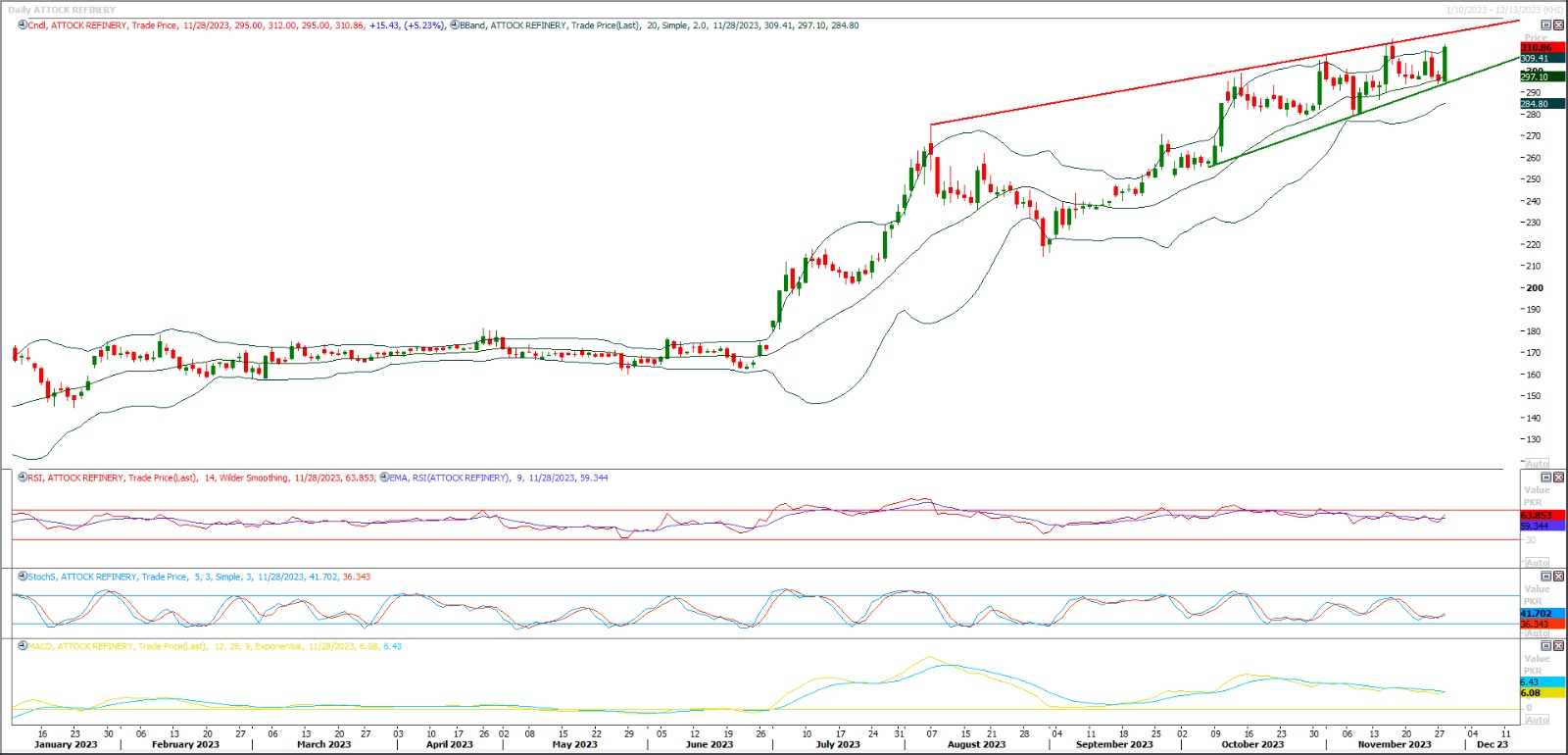Click the 59.344 EMA value label
Screen dimensions: 1568x755
click(x=1543, y=527)
